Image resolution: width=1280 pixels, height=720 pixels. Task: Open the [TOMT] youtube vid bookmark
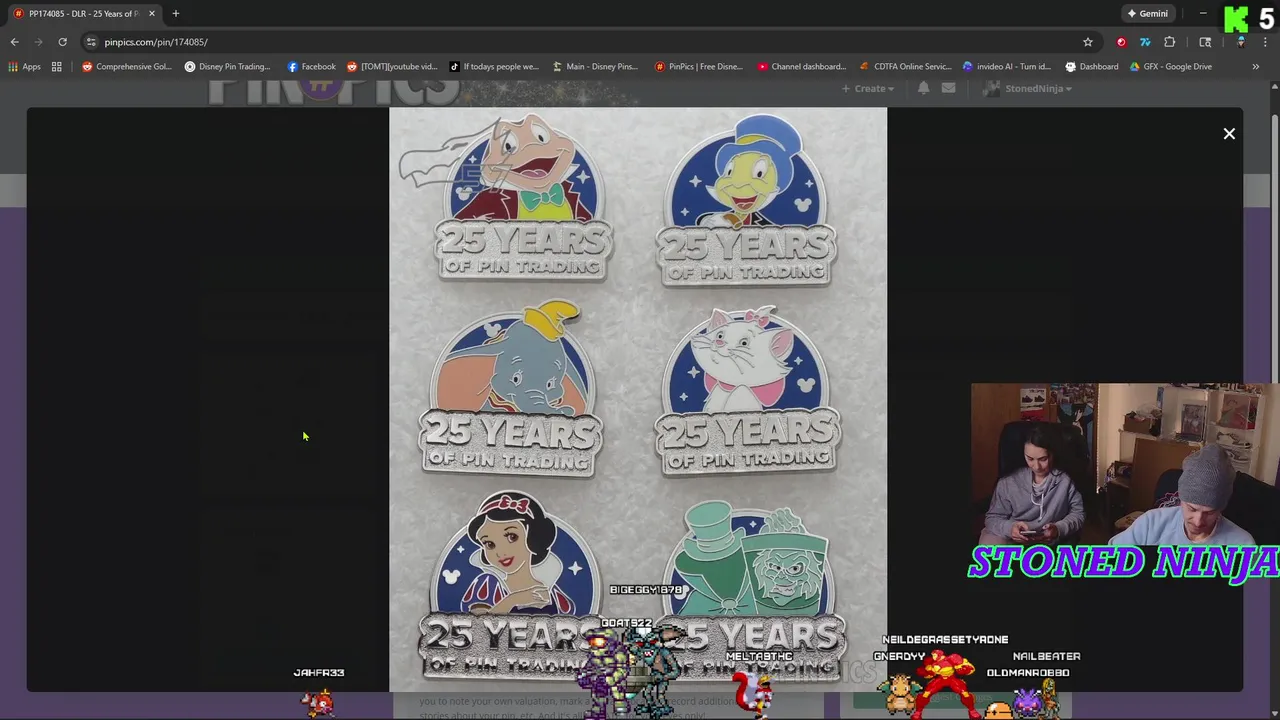click(392, 67)
